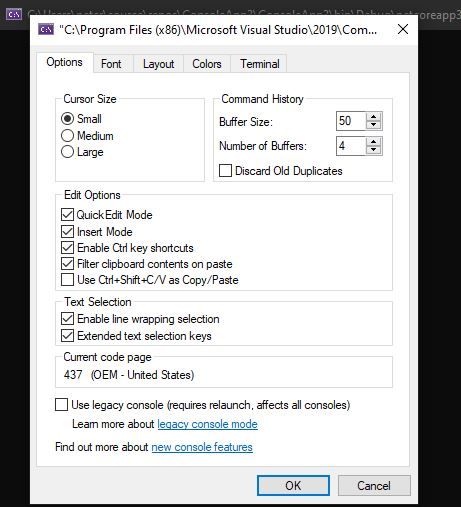The image size is (461, 507).
Task: Click the Number of Buffers value field
Action: (x=351, y=146)
